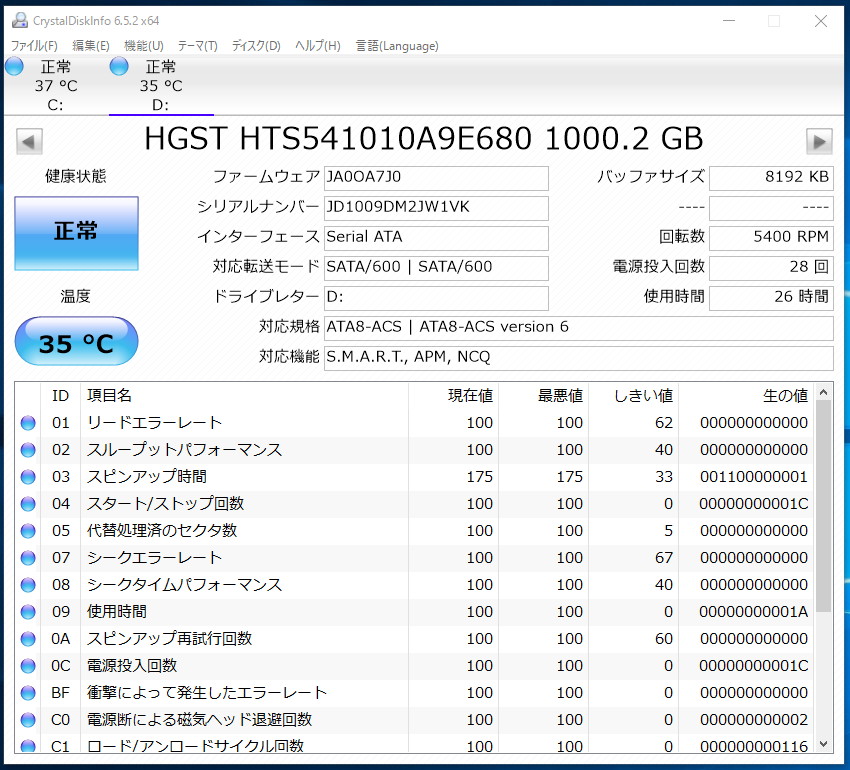850x770 pixels.
Task: Switch to the C: drive tab at 37 °C
Action: (x=56, y=85)
